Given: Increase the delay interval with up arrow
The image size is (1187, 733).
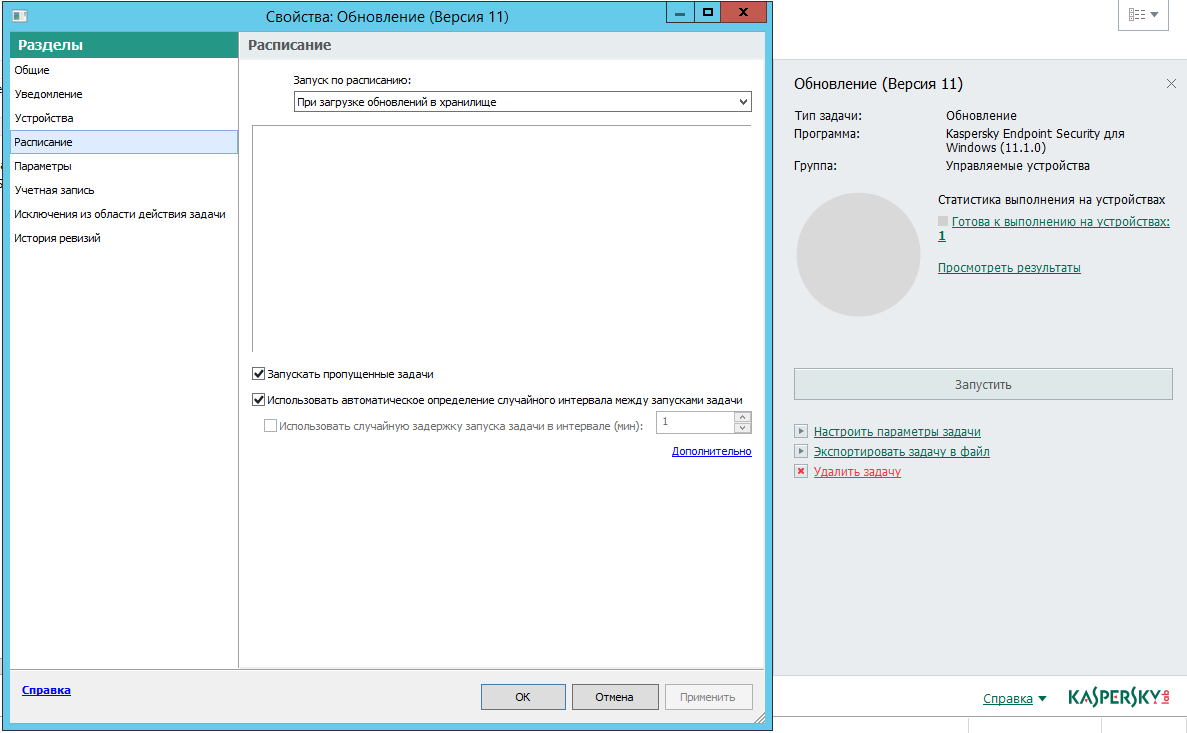Looking at the screenshot, I should (743, 416).
